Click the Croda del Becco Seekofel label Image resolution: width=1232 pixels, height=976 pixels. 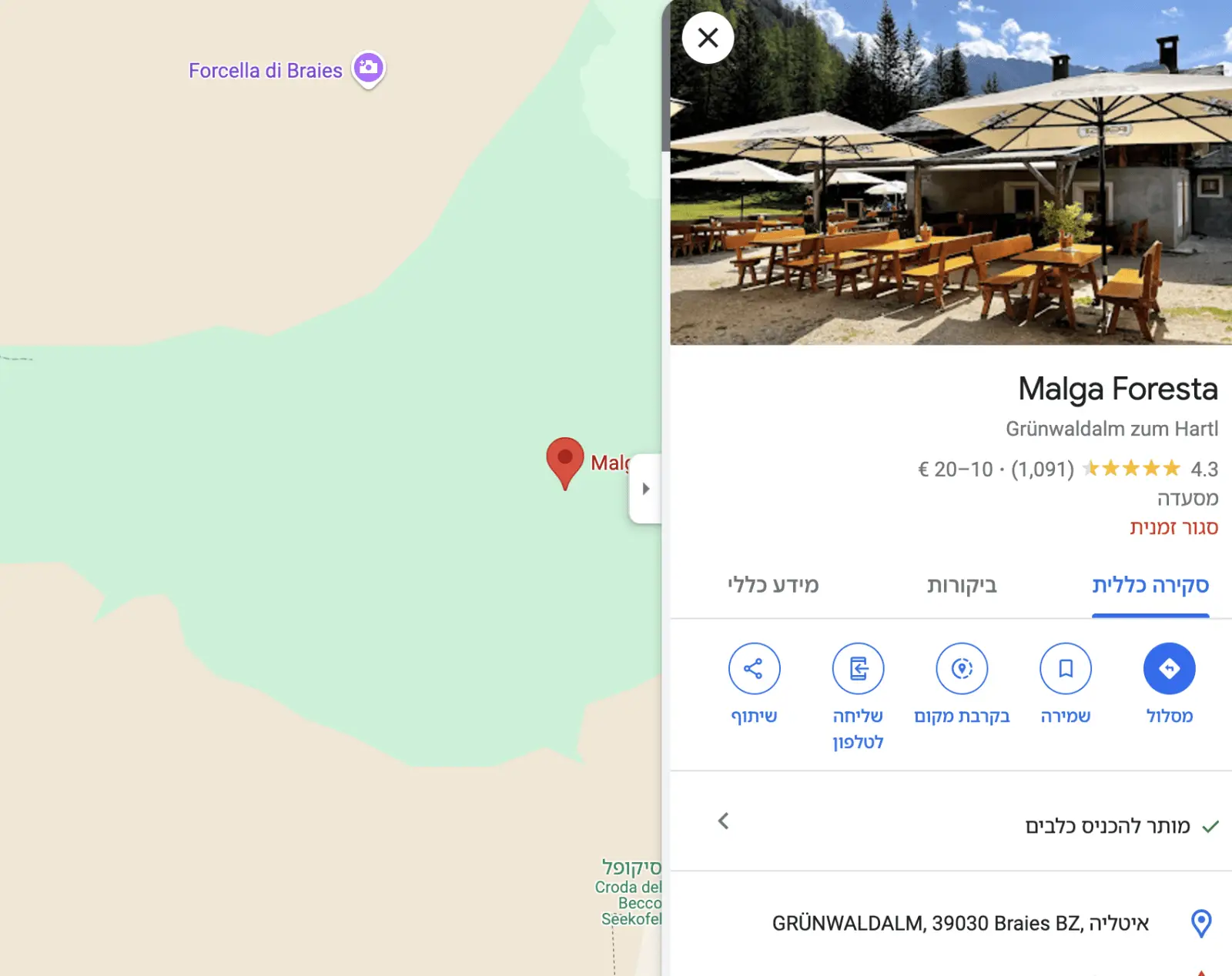coord(630,903)
